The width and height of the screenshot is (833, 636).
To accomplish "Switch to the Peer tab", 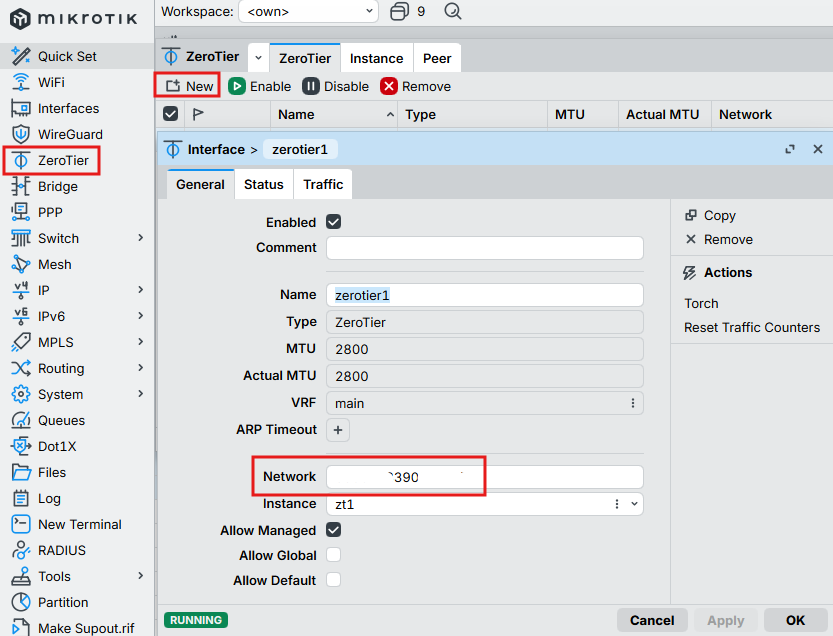I will tap(437, 58).
